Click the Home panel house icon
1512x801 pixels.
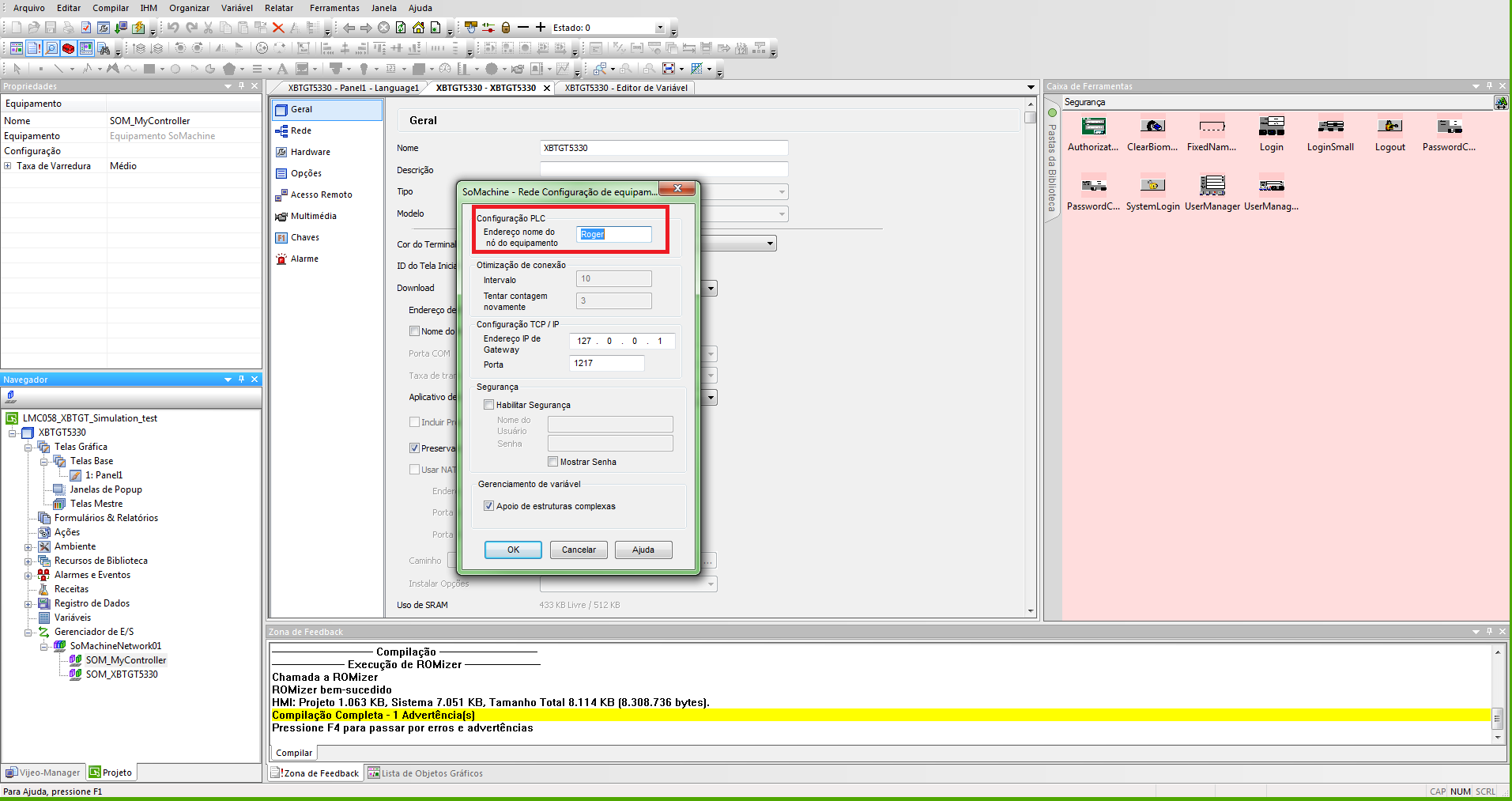point(418,28)
